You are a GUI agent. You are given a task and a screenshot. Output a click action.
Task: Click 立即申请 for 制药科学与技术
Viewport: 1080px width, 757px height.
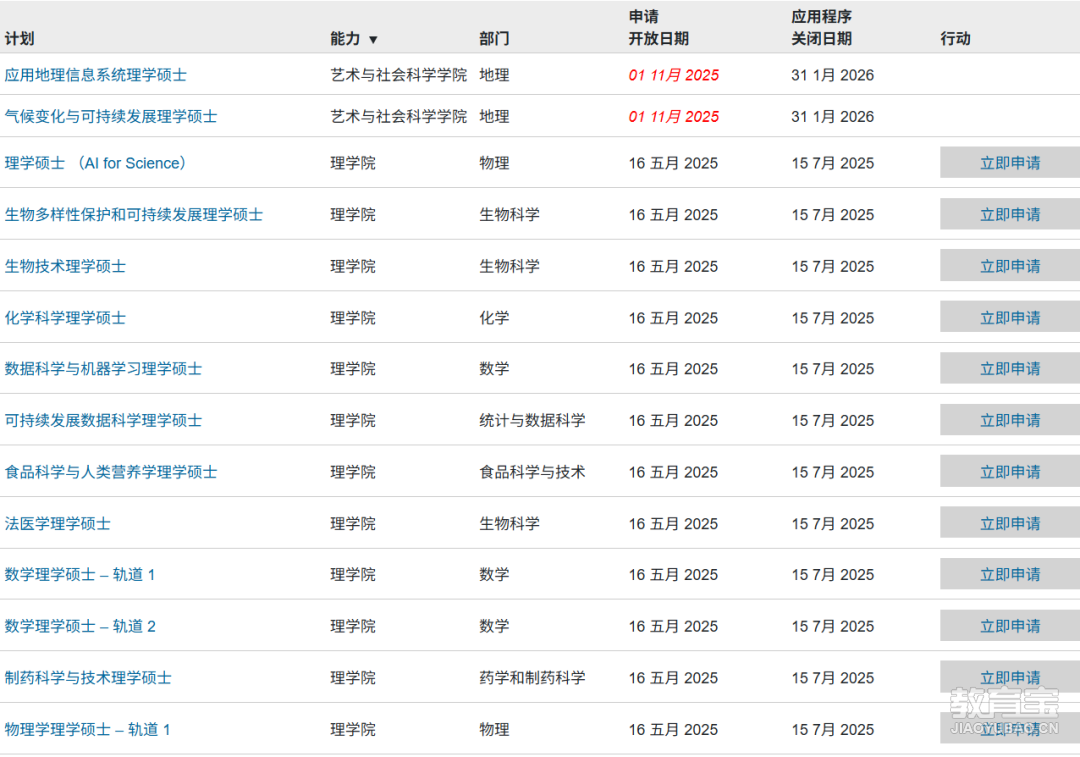click(x=1010, y=678)
